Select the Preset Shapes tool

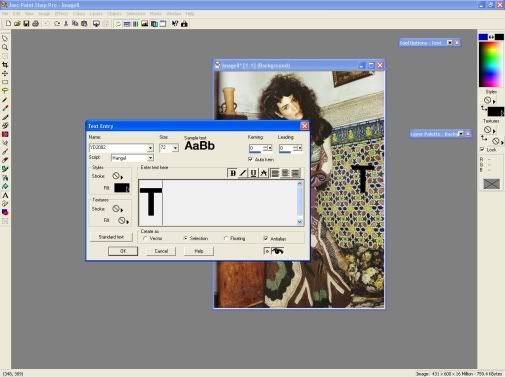[5, 212]
